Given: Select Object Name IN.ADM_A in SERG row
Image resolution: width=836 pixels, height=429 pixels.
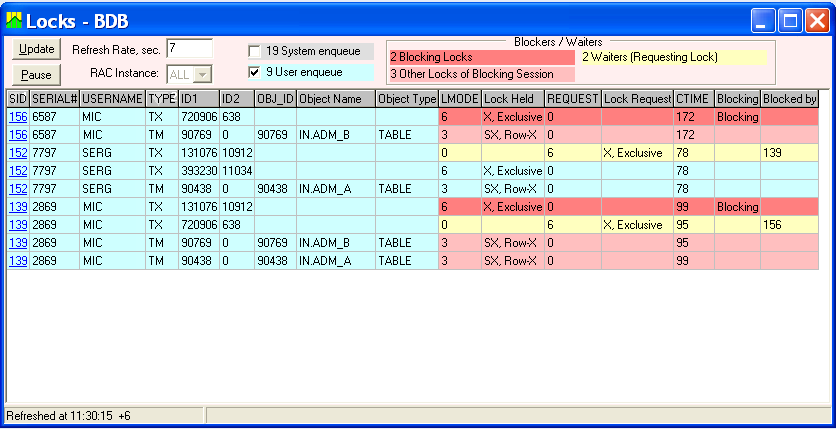Looking at the screenshot, I should tap(336, 189).
